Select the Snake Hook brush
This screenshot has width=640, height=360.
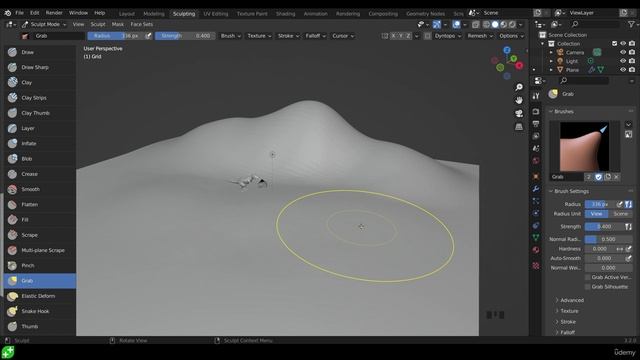[x=40, y=311]
